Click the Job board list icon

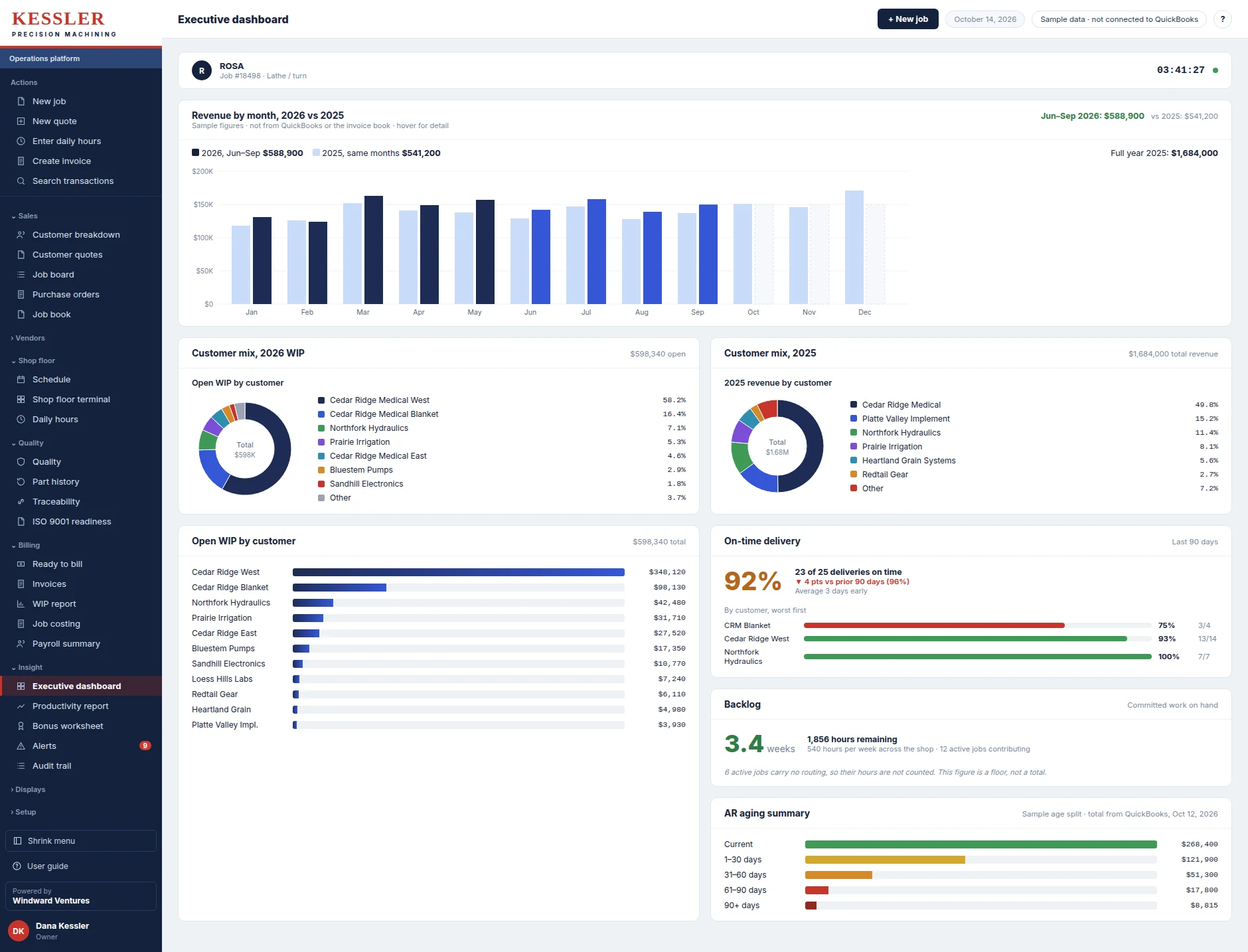21,275
